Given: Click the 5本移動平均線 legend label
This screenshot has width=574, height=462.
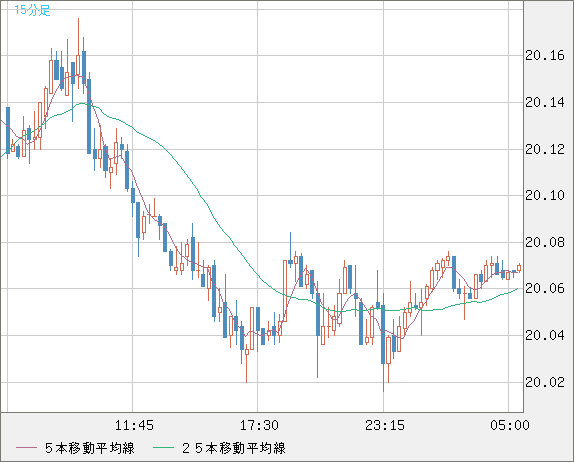Looking at the screenshot, I should pos(90,448).
